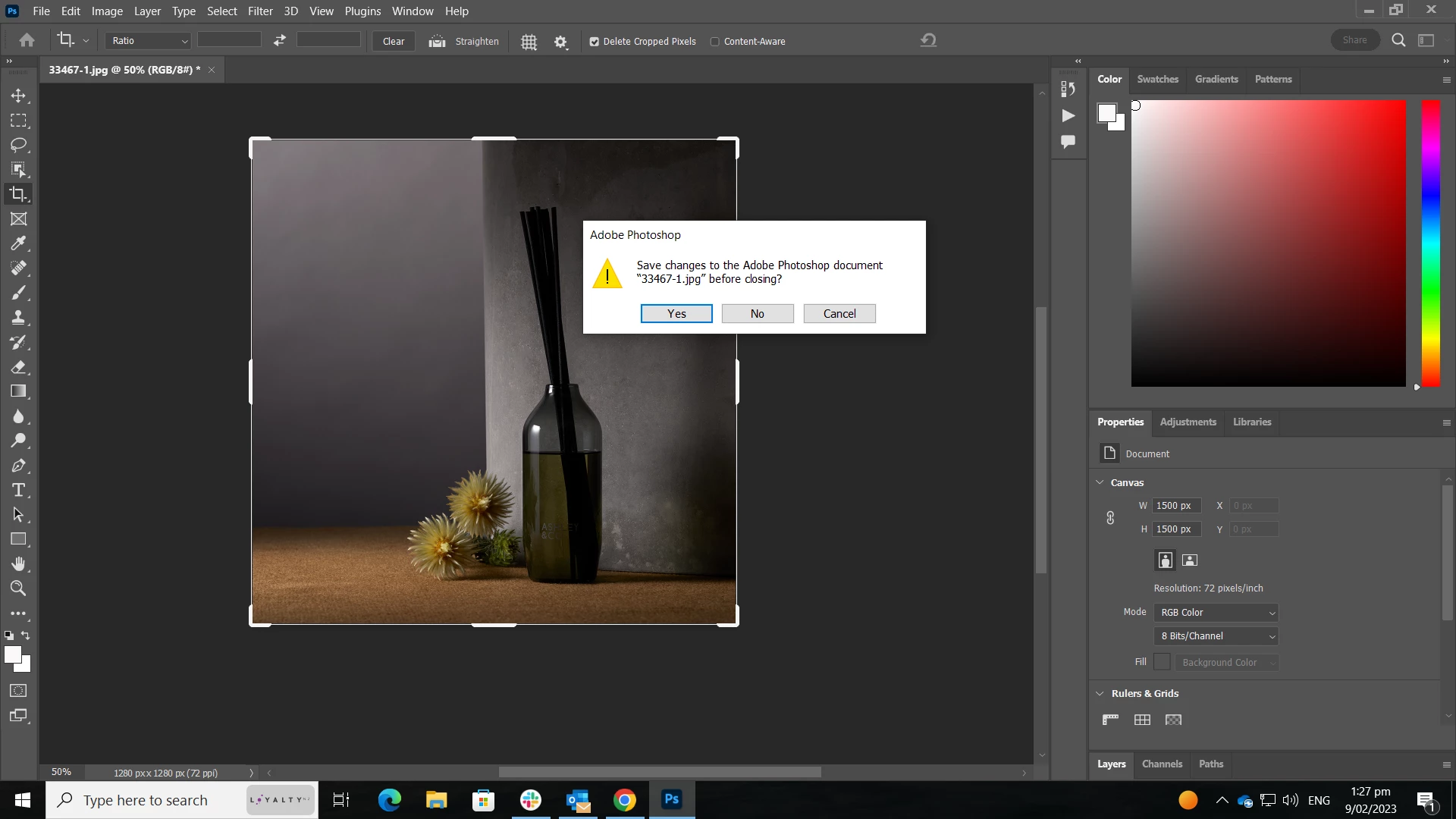The image size is (1456, 819).
Task: Open the Filter menu
Action: click(259, 11)
